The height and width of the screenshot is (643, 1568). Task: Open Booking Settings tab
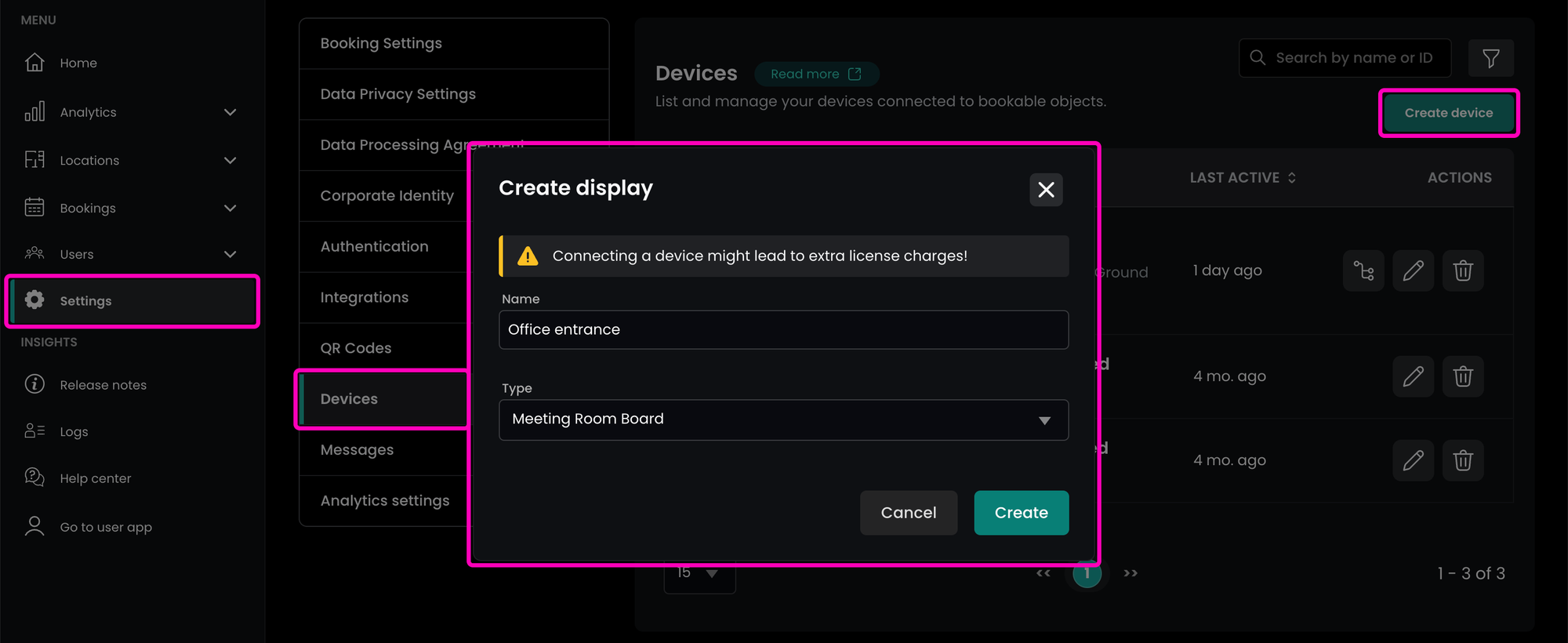point(381,43)
